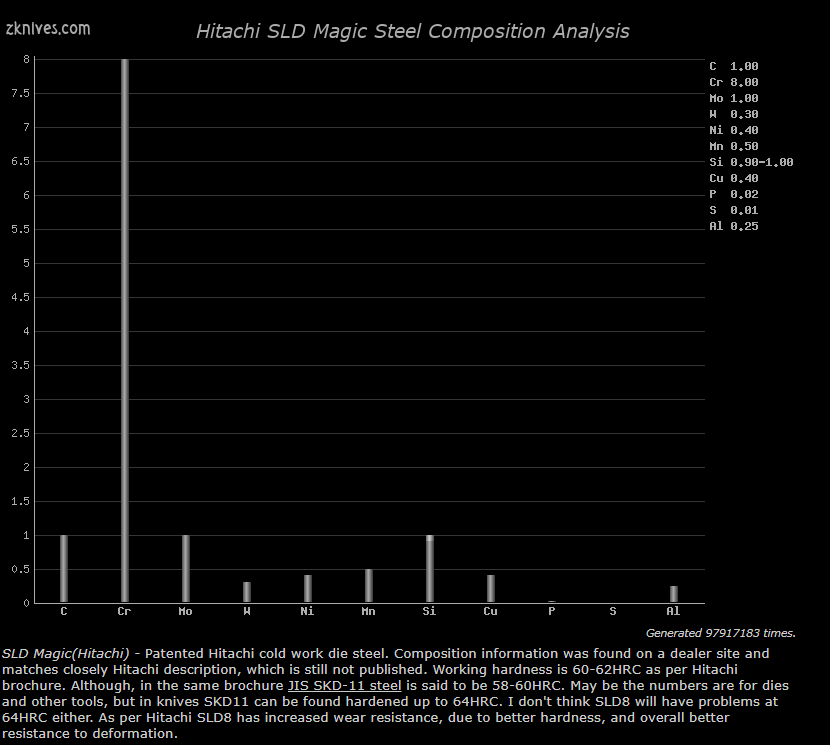This screenshot has height=745, width=830.
Task: Click the Mn bar in the chart
Action: pyautogui.click(x=369, y=586)
